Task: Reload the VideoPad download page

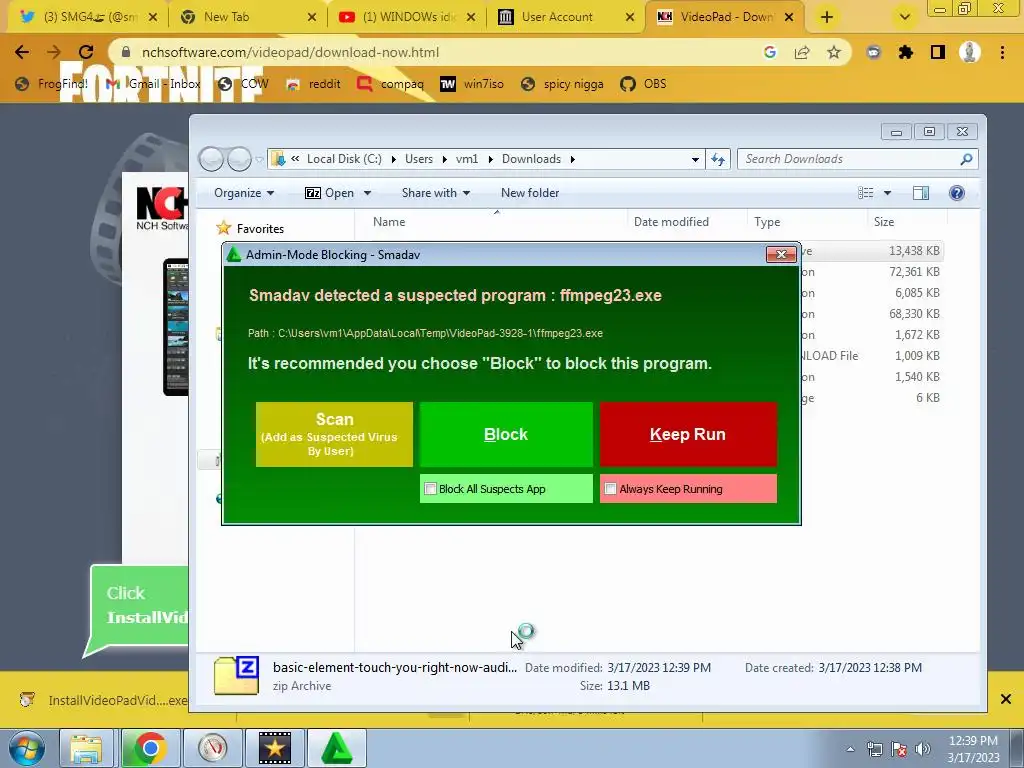Action: point(86,52)
